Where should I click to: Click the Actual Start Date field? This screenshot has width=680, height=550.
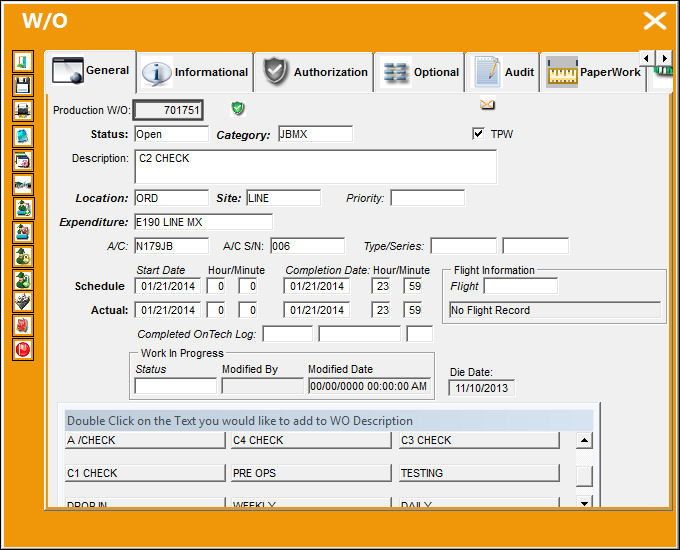168,310
